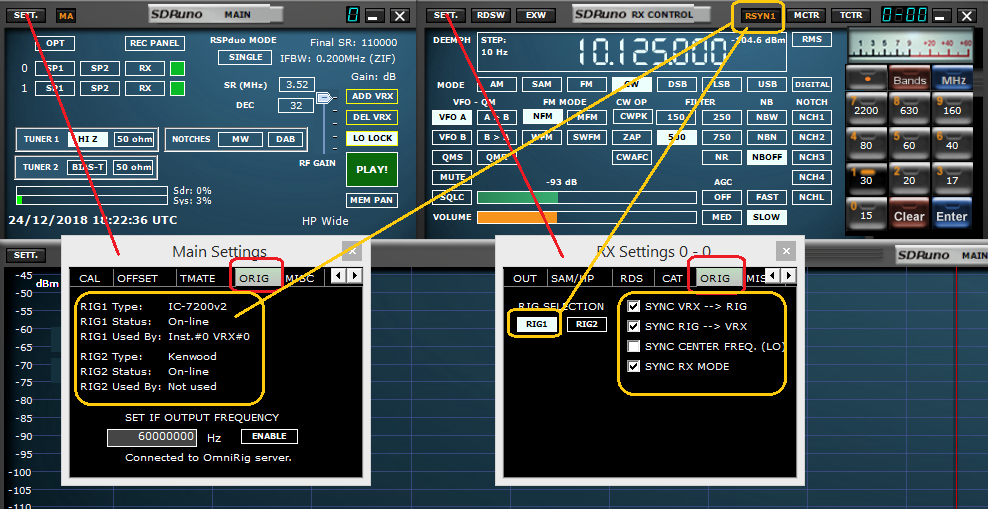The height and width of the screenshot is (509, 988).
Task: Click ENABLE IF output button
Action: (269, 436)
